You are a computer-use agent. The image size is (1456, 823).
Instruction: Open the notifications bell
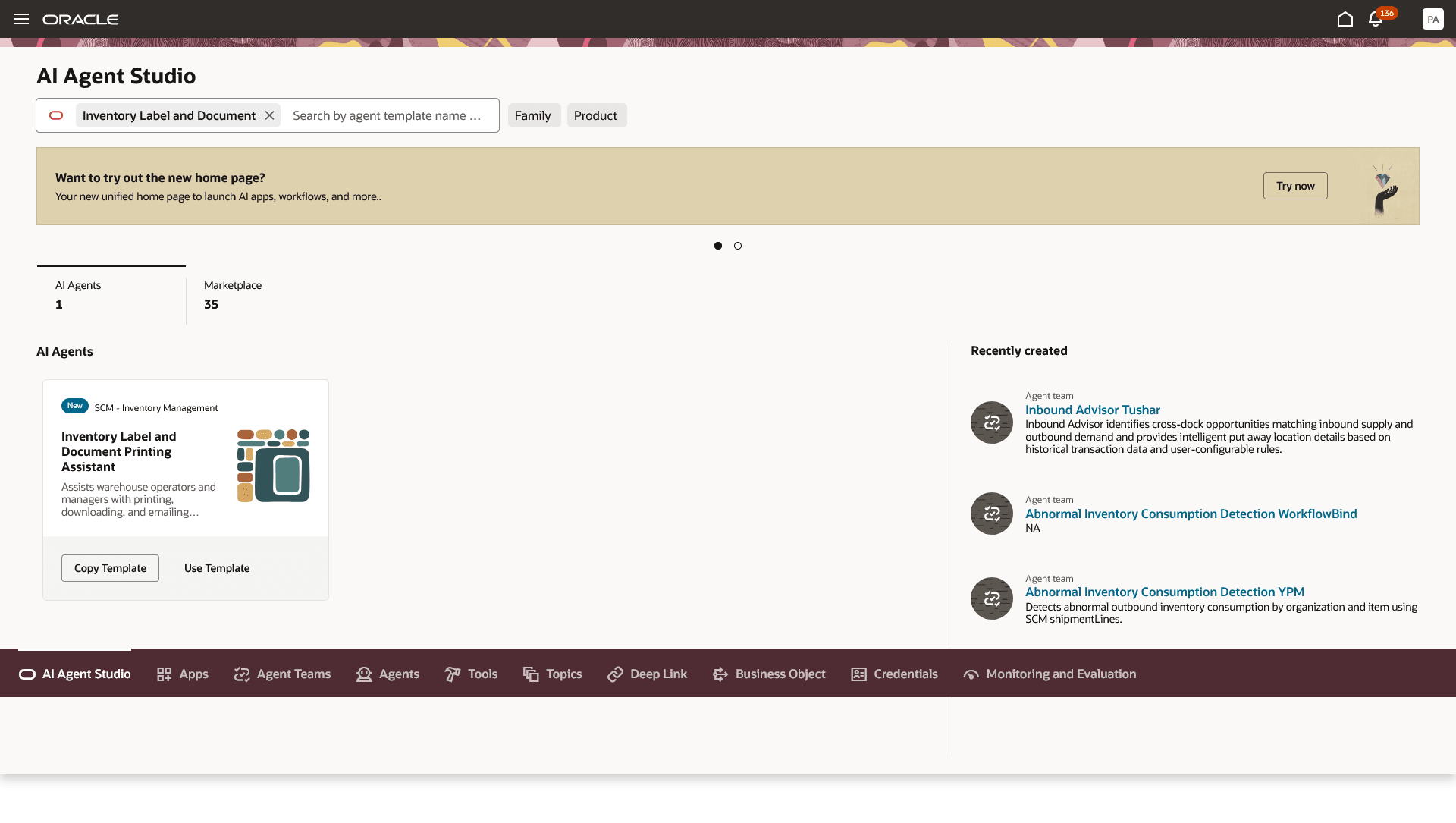[1375, 19]
